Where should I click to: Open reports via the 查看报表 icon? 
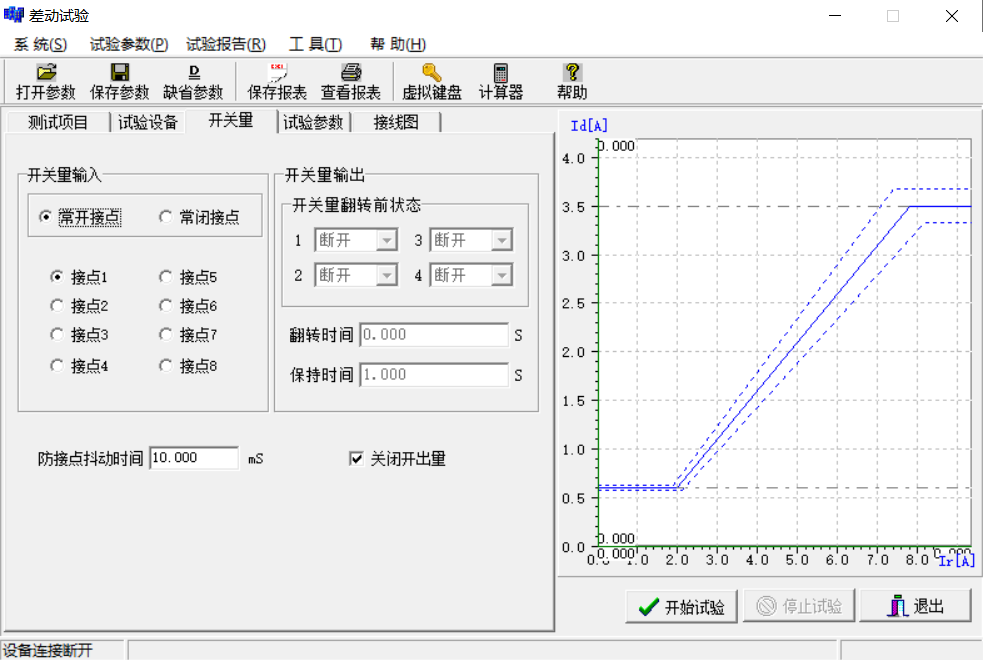(x=350, y=80)
